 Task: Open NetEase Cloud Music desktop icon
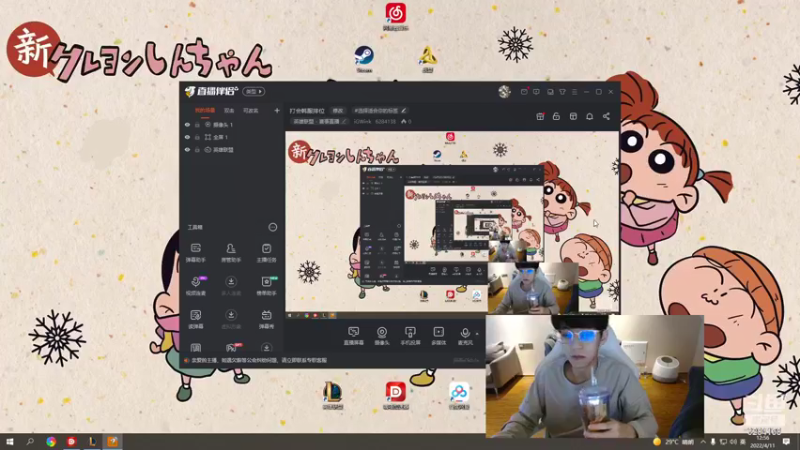pyautogui.click(x=395, y=17)
